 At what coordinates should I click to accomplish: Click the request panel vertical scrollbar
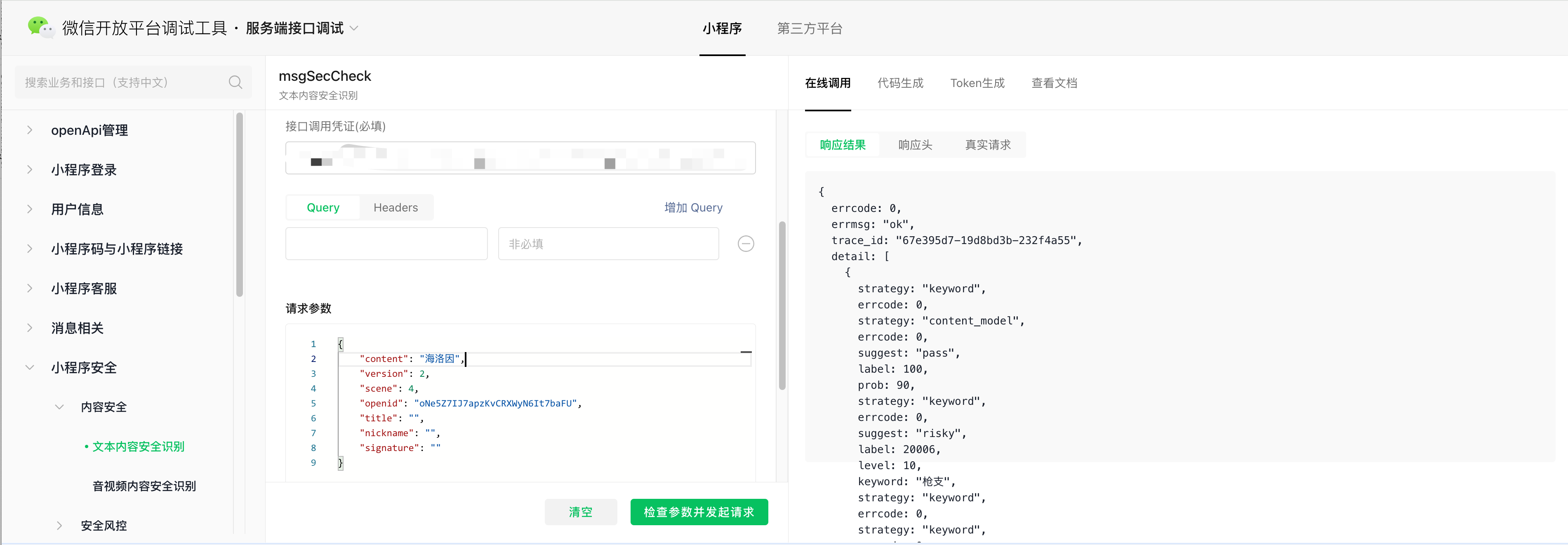tap(782, 305)
